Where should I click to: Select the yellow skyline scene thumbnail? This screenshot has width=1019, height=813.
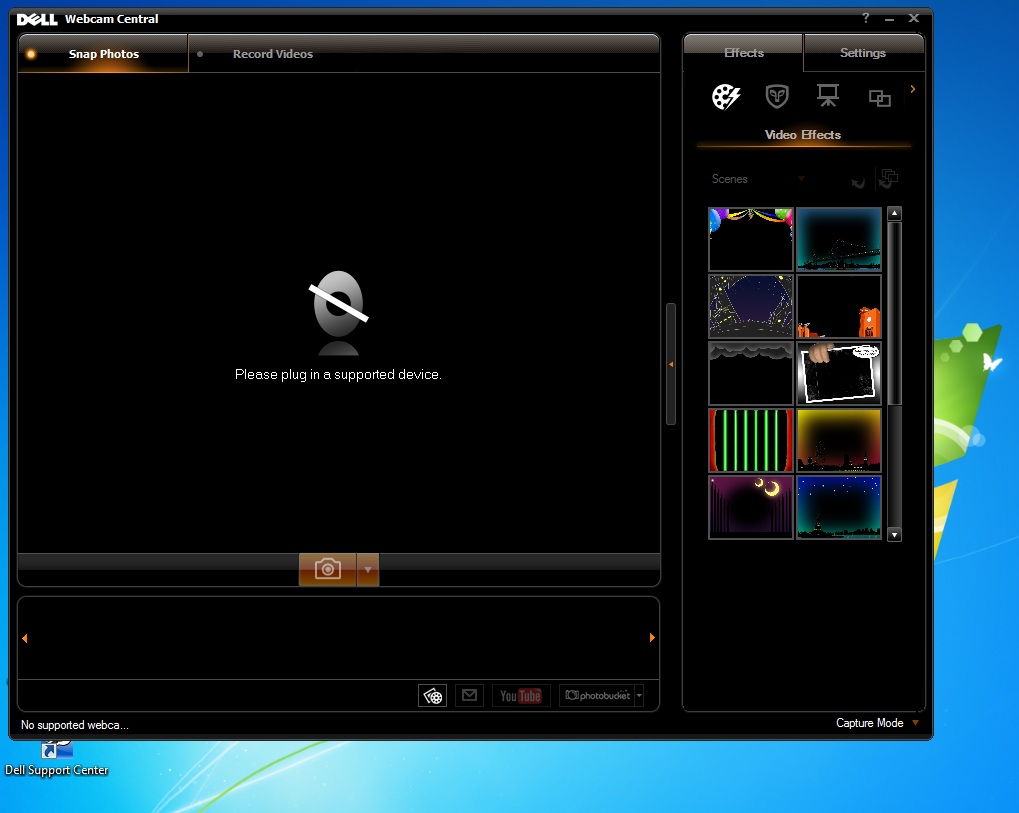[x=839, y=441]
